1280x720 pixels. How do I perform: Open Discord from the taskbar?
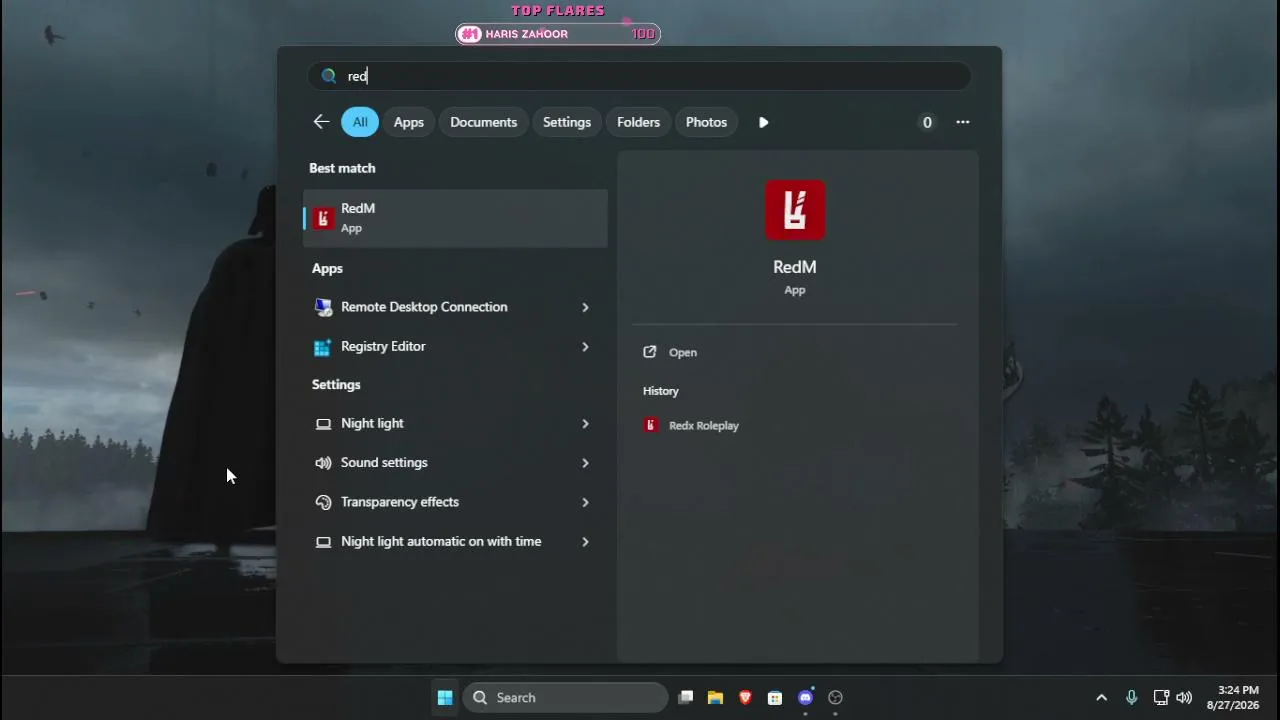pyautogui.click(x=805, y=698)
